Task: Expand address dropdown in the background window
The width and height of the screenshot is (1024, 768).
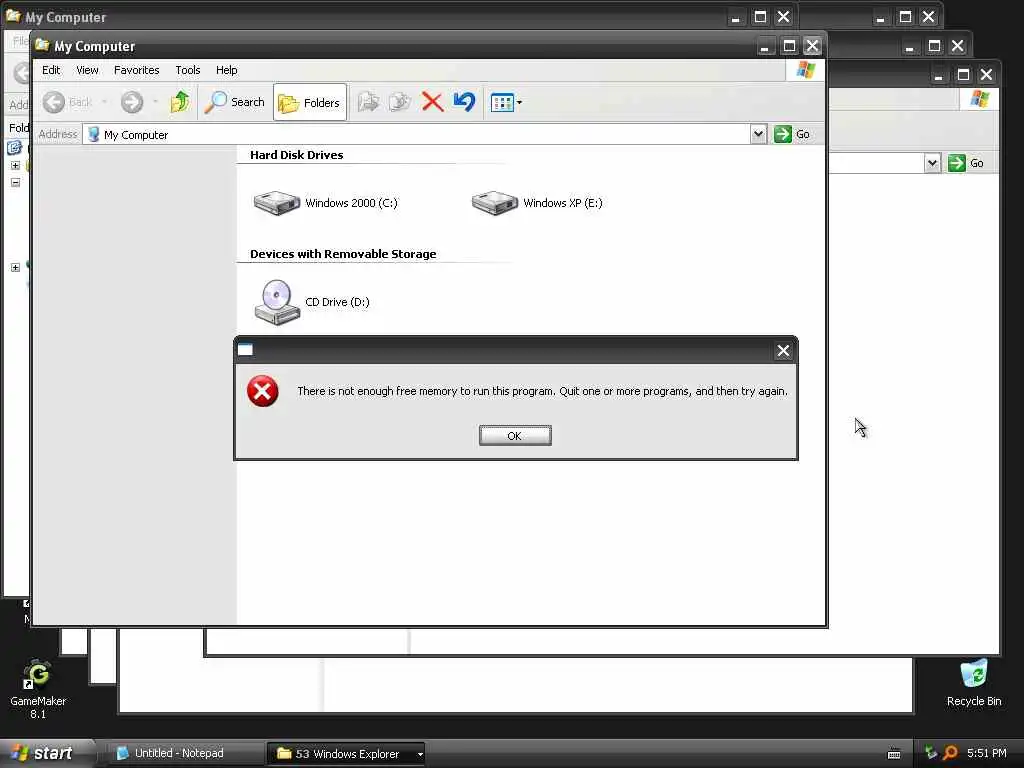Action: pyautogui.click(x=933, y=163)
